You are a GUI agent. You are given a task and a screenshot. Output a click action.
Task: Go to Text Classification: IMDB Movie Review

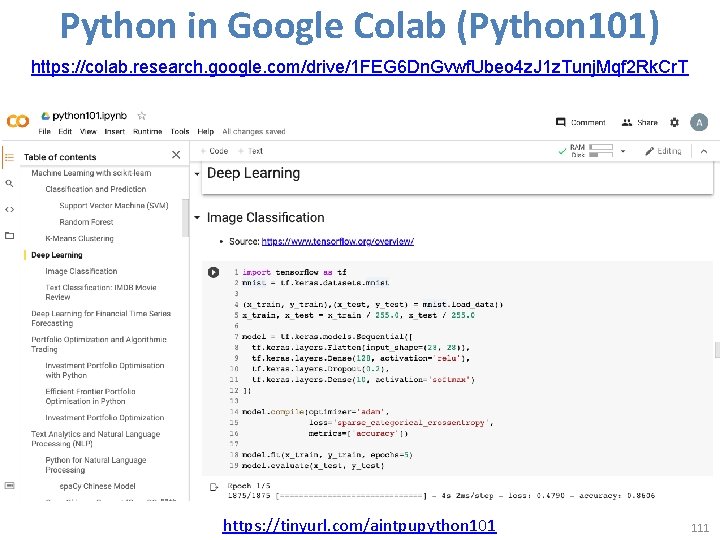pyautogui.click(x=101, y=292)
